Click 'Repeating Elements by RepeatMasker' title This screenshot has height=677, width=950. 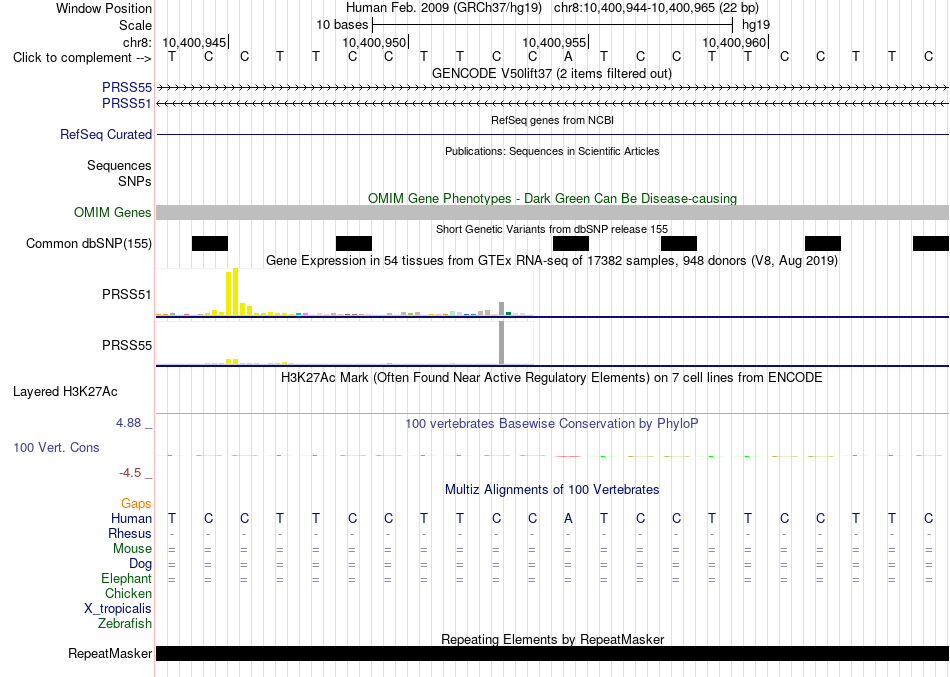552,639
